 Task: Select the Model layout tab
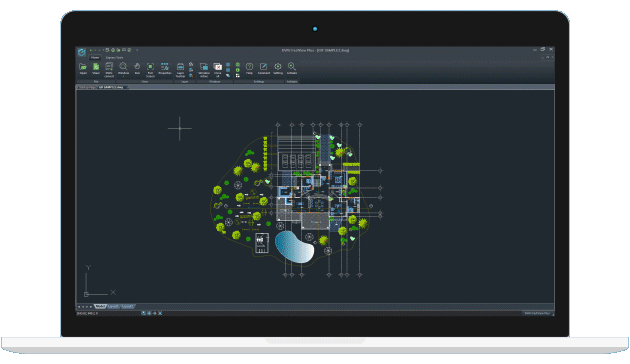click(100, 307)
